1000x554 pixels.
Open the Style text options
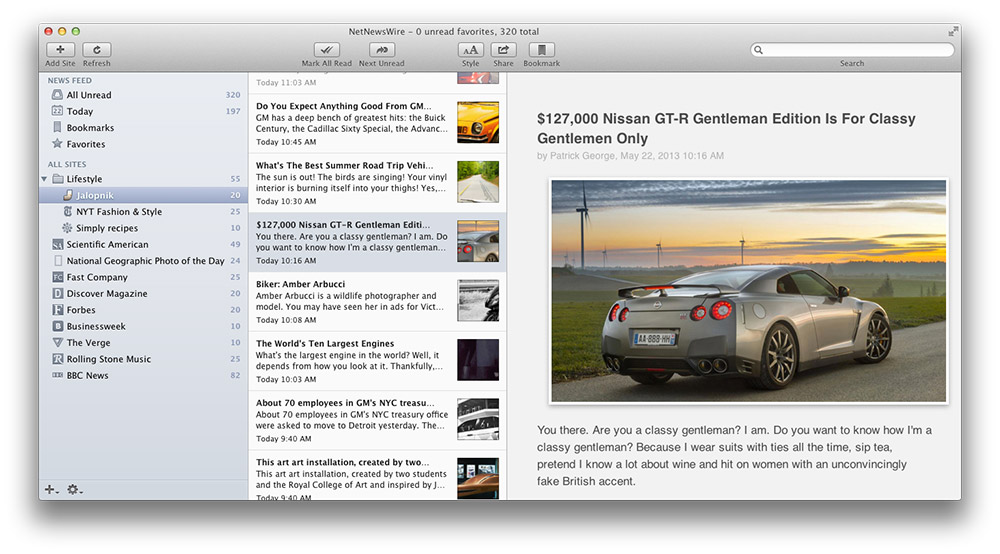(471, 50)
